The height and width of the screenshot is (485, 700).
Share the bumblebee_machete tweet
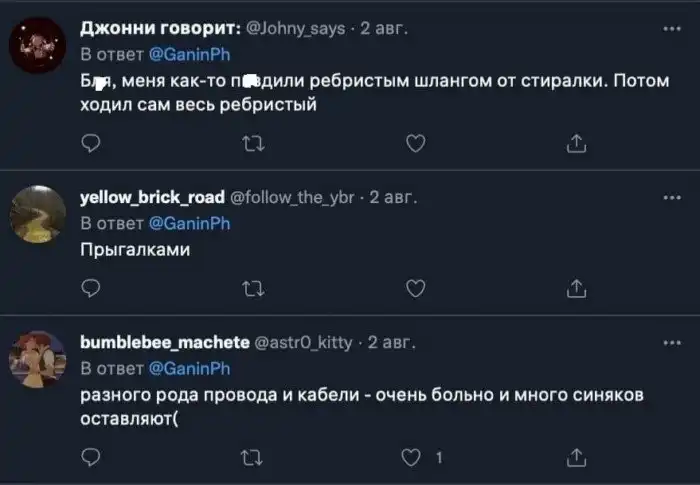point(575,457)
